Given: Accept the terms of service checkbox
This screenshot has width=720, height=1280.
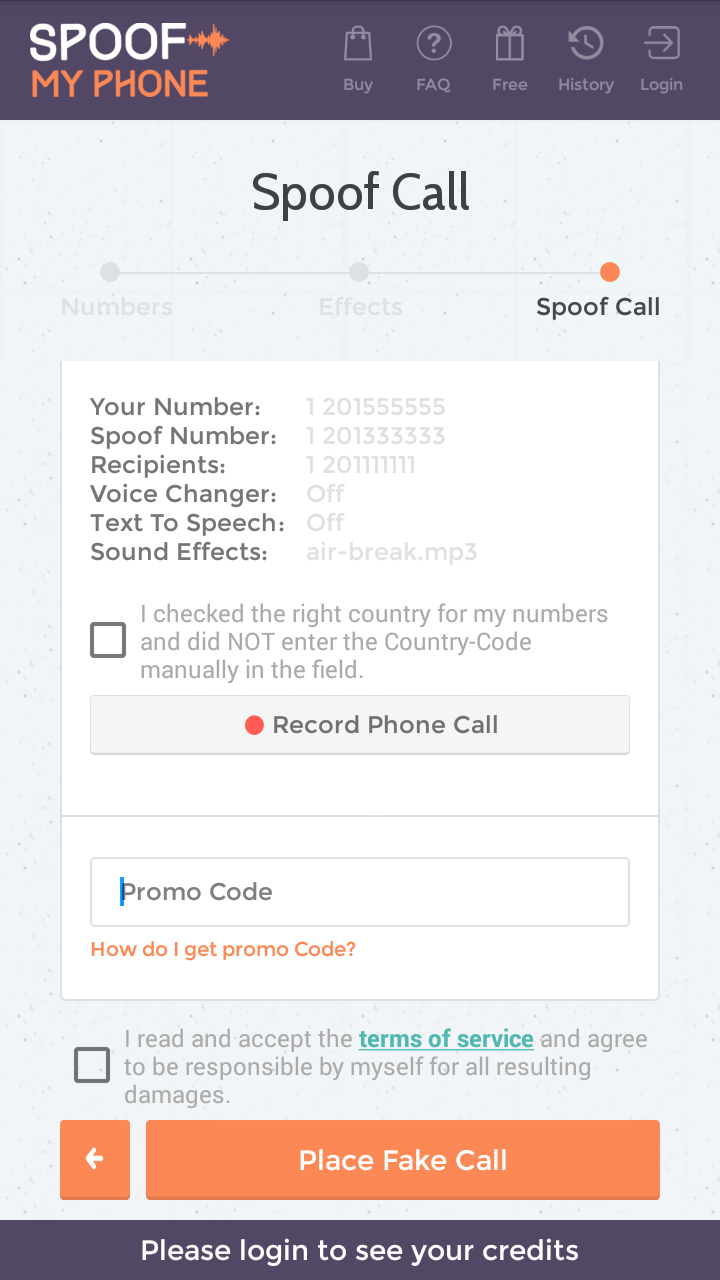Looking at the screenshot, I should [92, 1065].
